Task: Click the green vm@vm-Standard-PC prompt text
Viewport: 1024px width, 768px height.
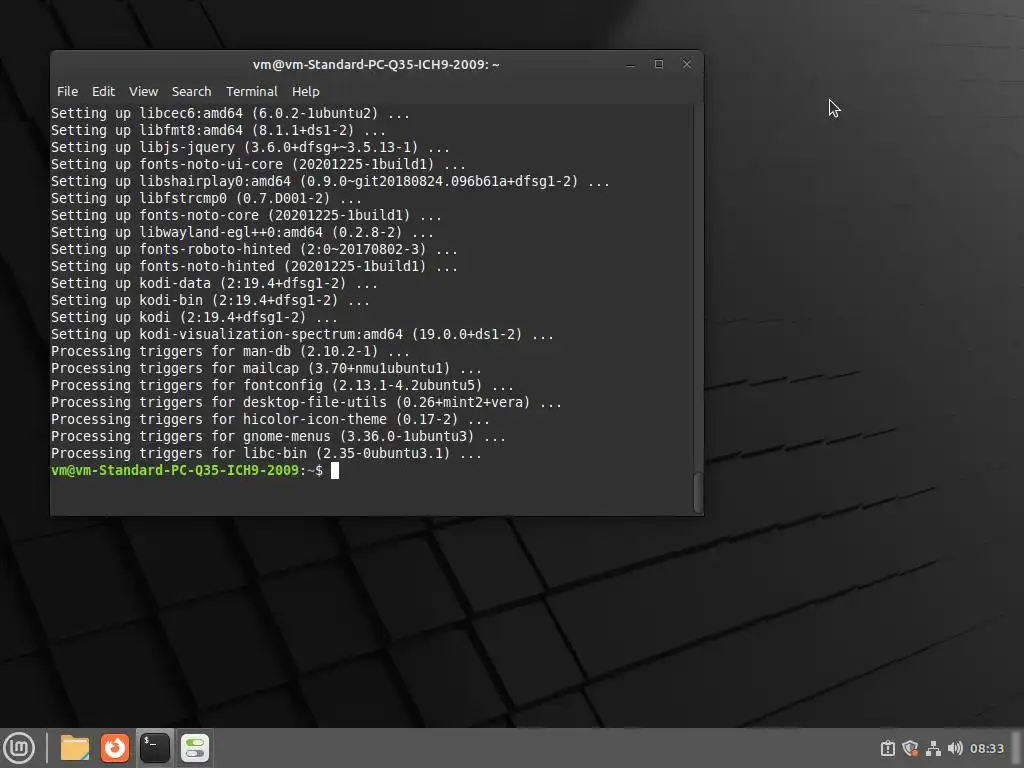Action: coord(175,470)
